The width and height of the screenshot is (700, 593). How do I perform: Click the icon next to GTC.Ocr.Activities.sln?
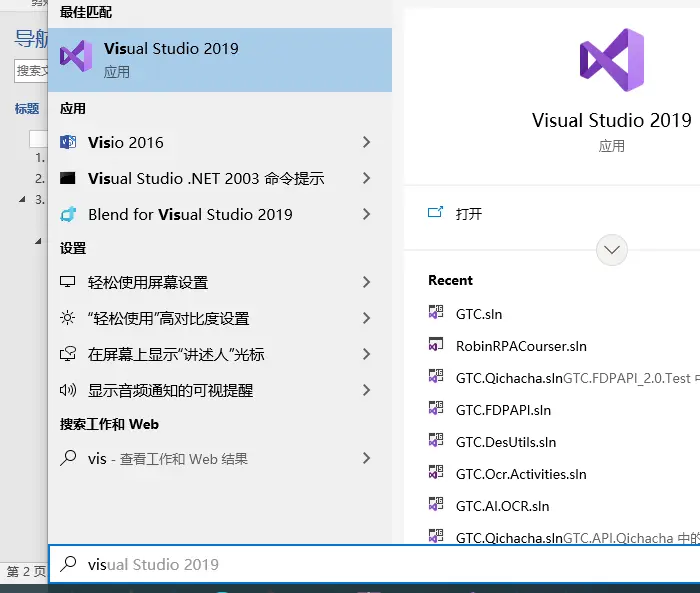(436, 472)
